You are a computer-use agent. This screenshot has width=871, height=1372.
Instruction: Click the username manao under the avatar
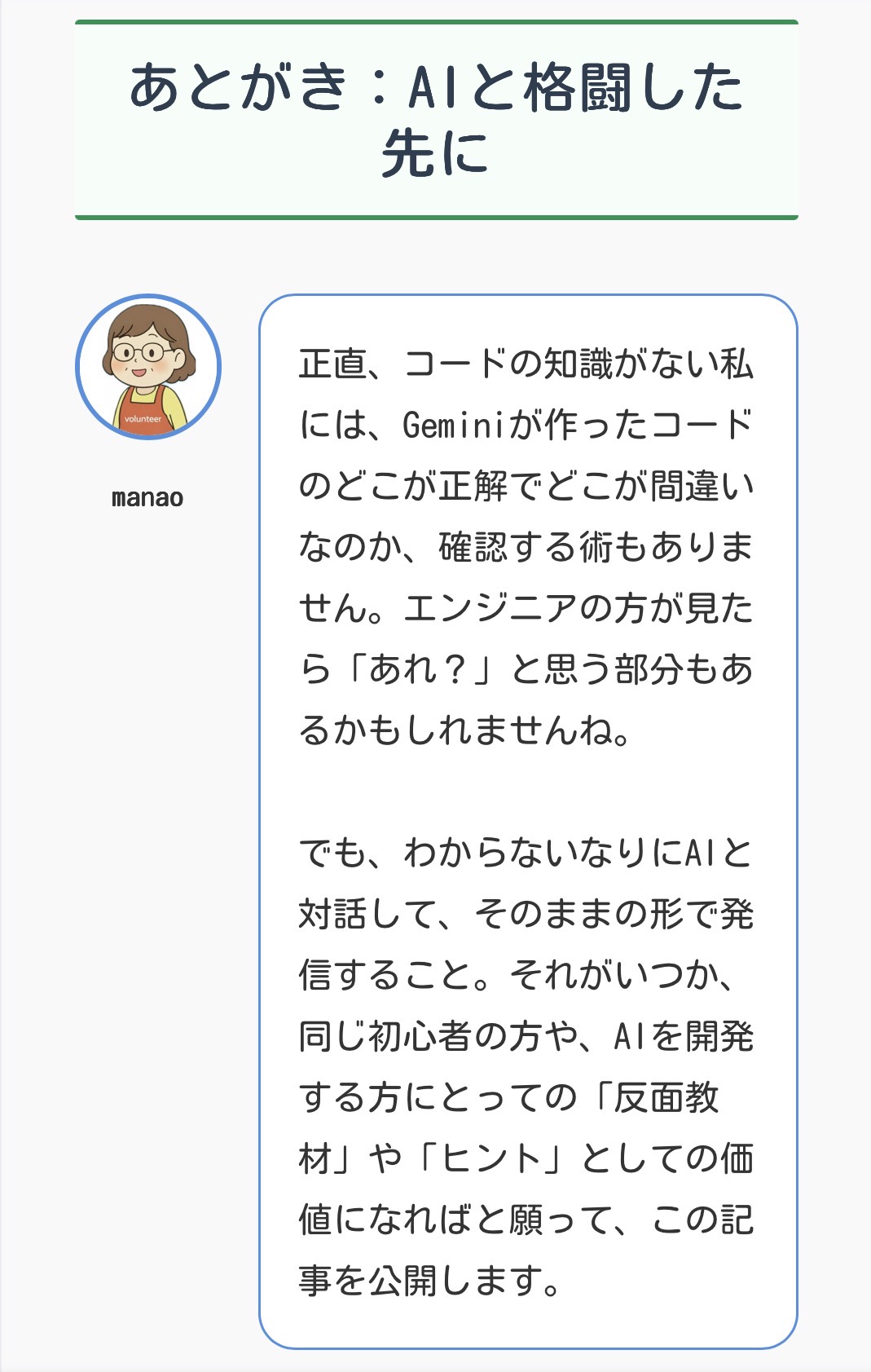point(147,497)
